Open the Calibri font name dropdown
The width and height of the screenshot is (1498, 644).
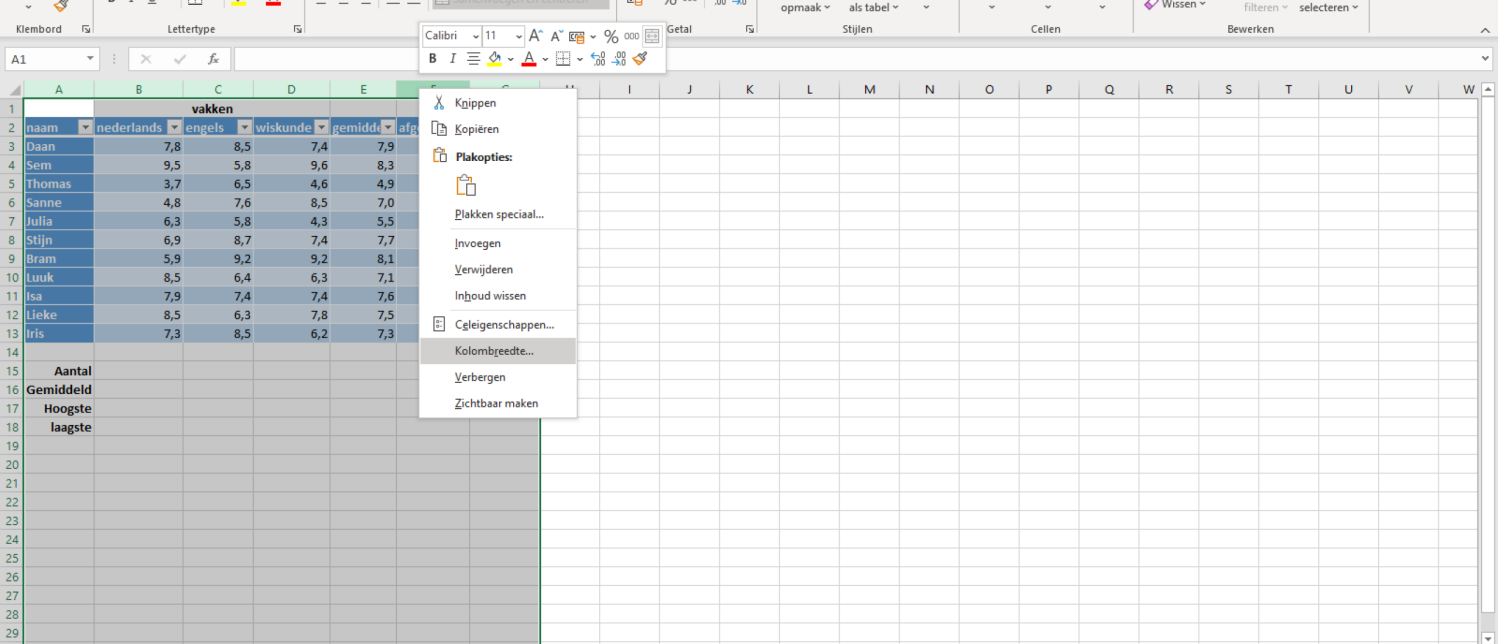pos(477,36)
